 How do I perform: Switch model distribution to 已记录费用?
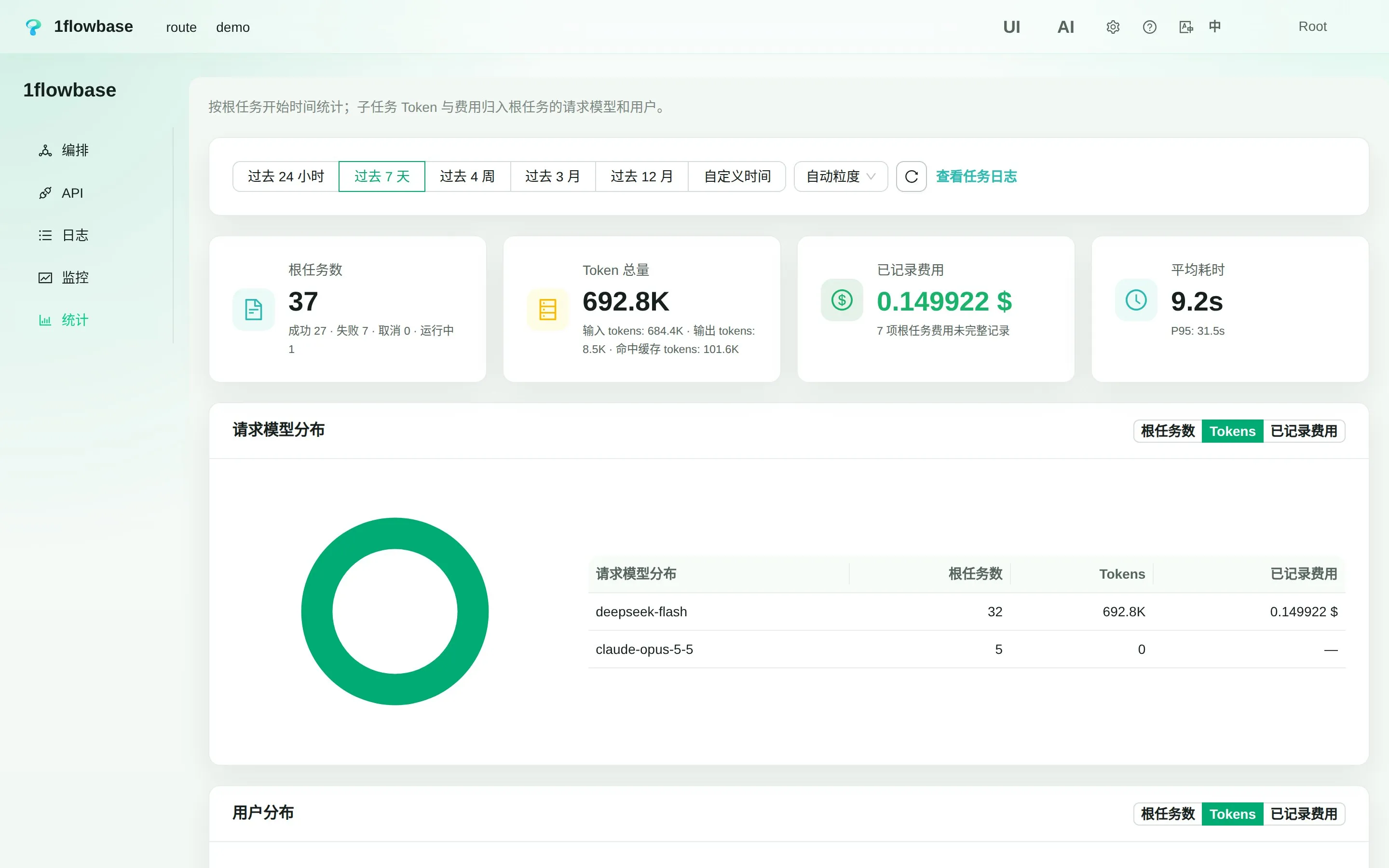click(1304, 431)
